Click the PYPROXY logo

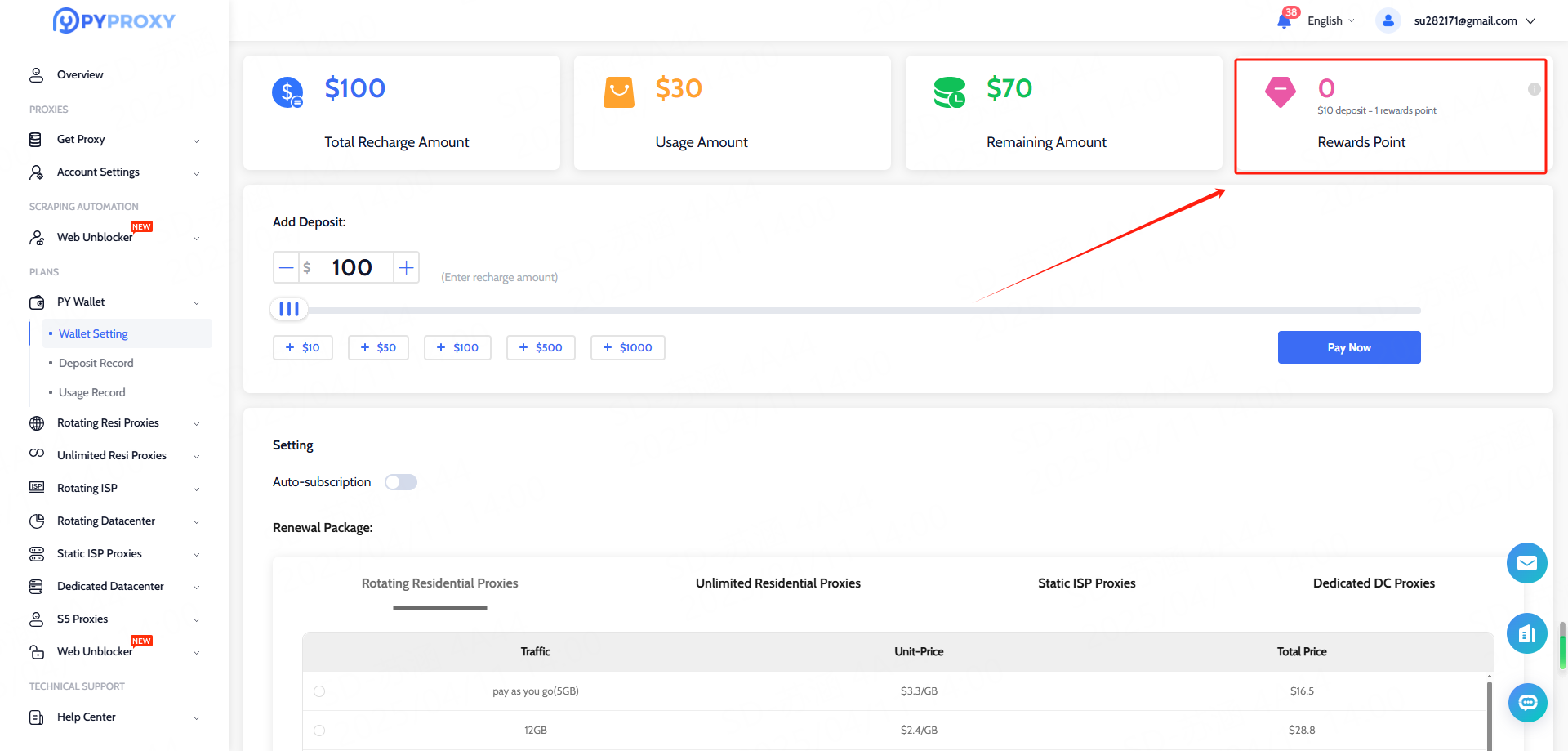114,20
